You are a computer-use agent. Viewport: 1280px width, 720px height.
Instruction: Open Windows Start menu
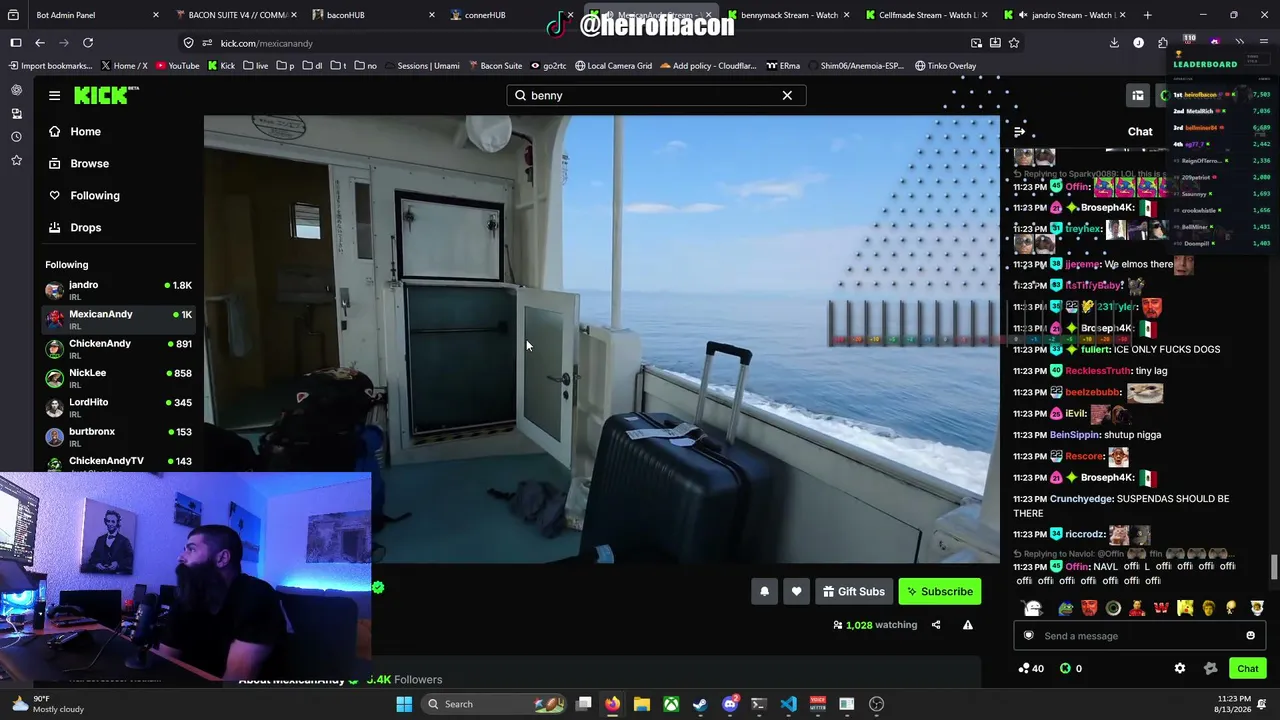click(x=404, y=704)
